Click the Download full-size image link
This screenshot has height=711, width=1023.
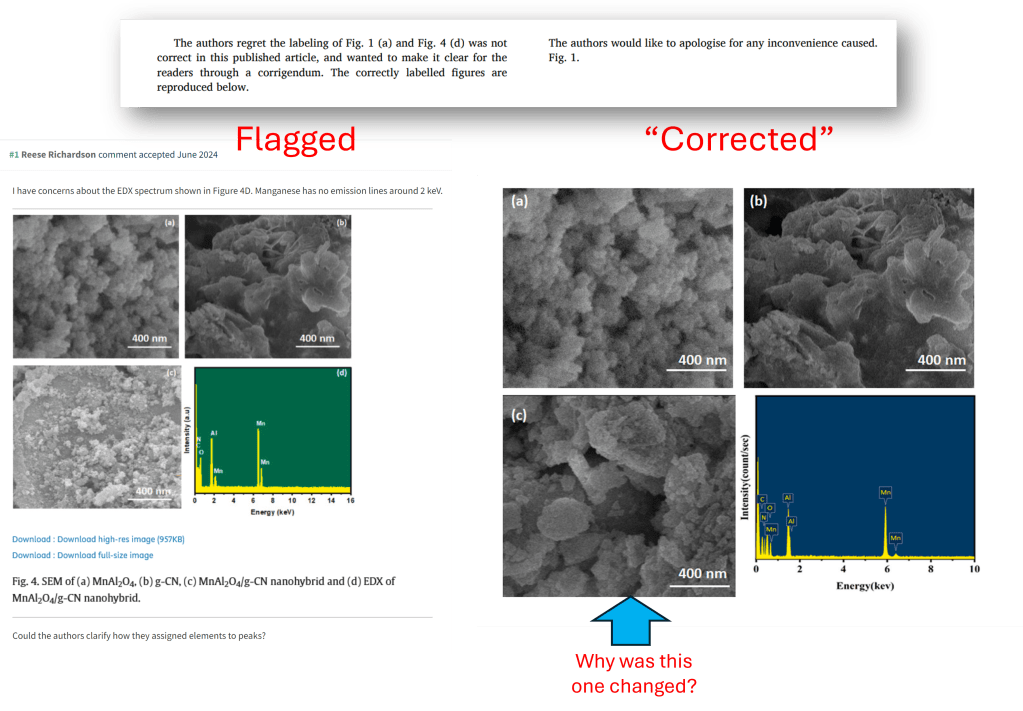click(x=83, y=555)
